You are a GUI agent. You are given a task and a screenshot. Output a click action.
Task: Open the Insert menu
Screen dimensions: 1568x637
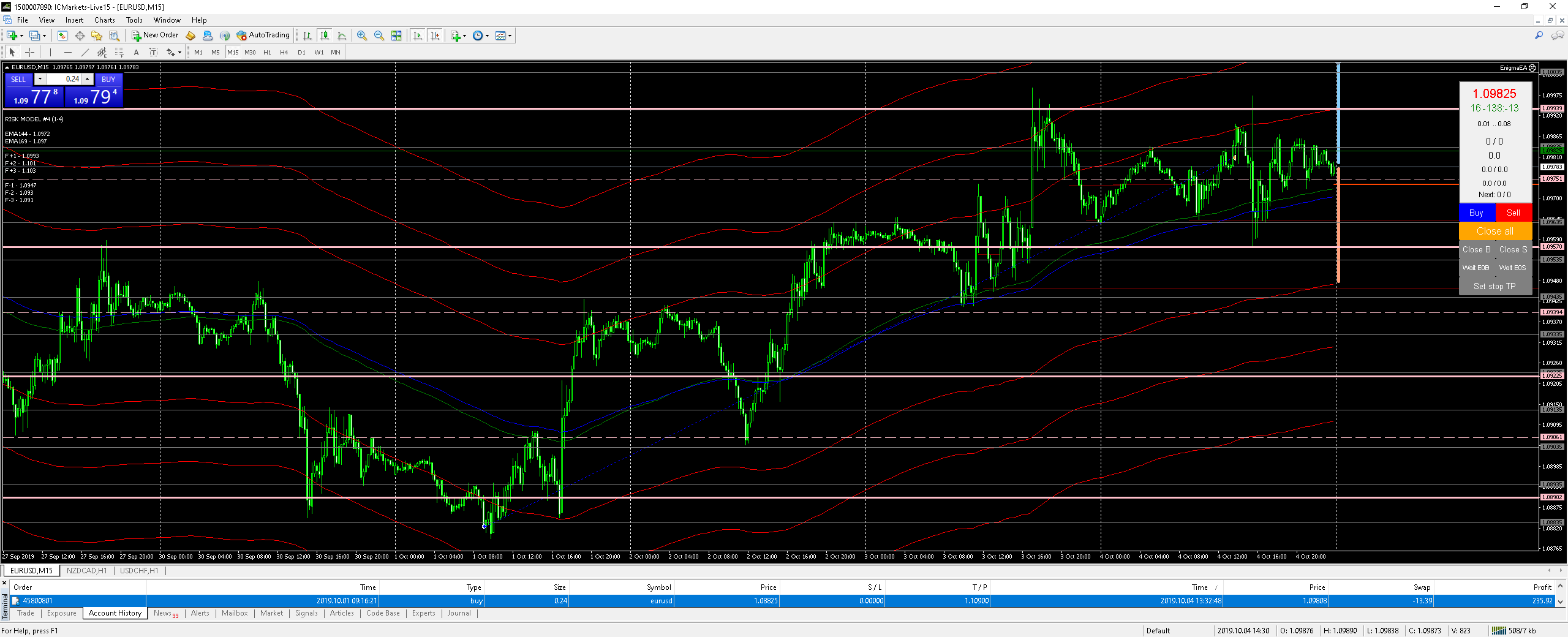click(74, 20)
